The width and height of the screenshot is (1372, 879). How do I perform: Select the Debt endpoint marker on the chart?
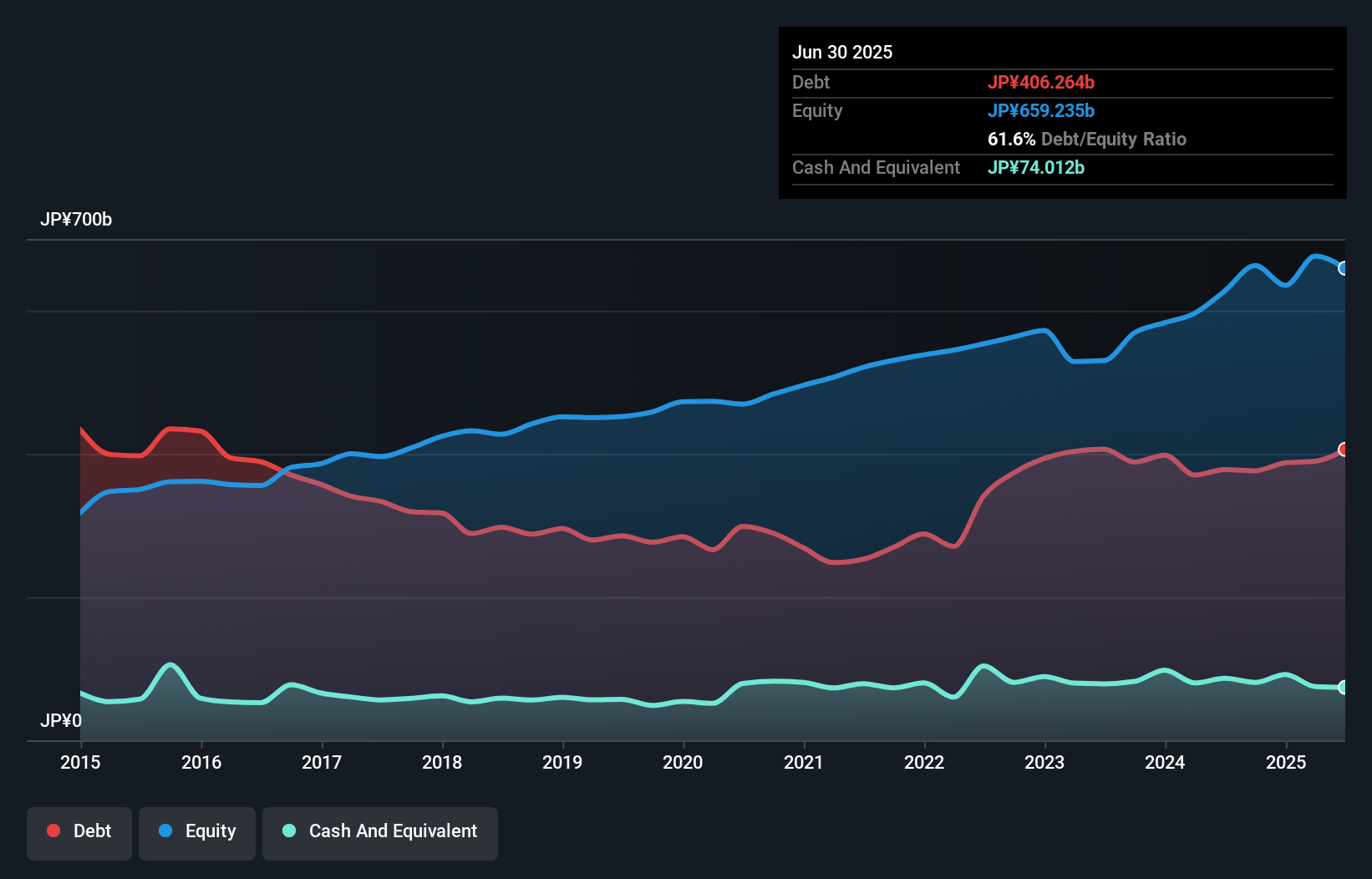pyautogui.click(x=1344, y=450)
